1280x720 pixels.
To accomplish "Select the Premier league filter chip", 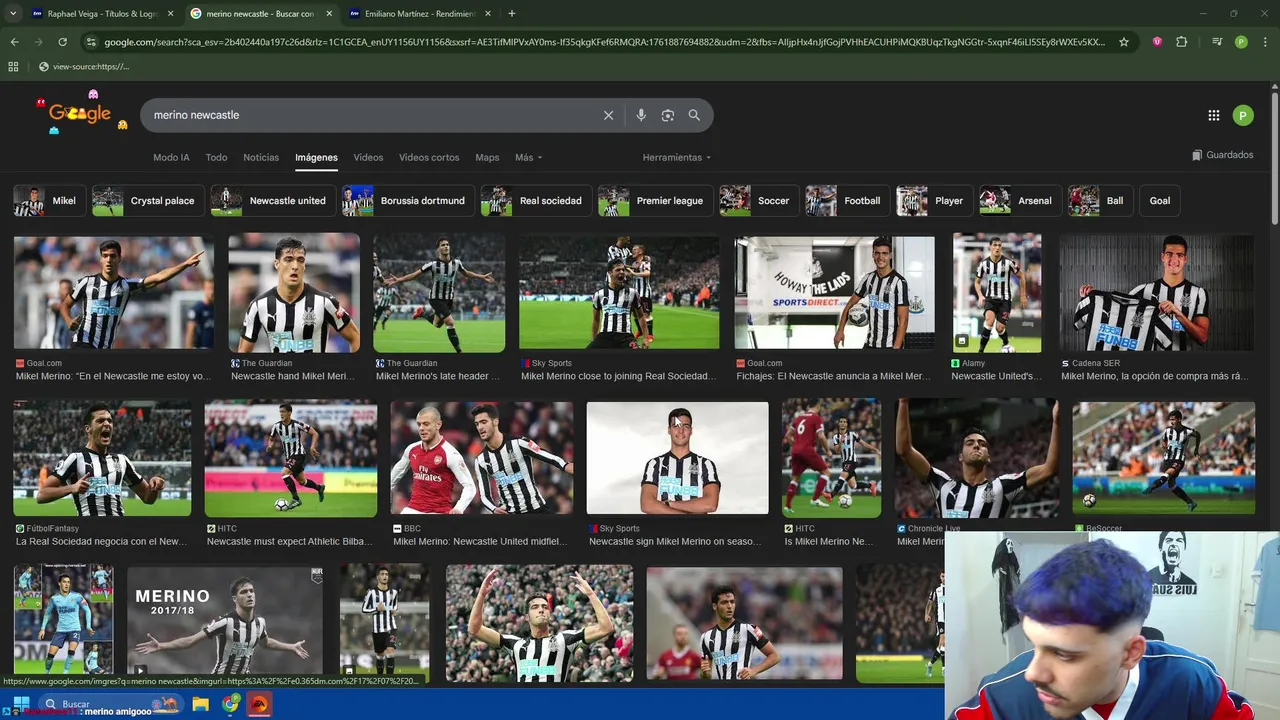I will [655, 201].
